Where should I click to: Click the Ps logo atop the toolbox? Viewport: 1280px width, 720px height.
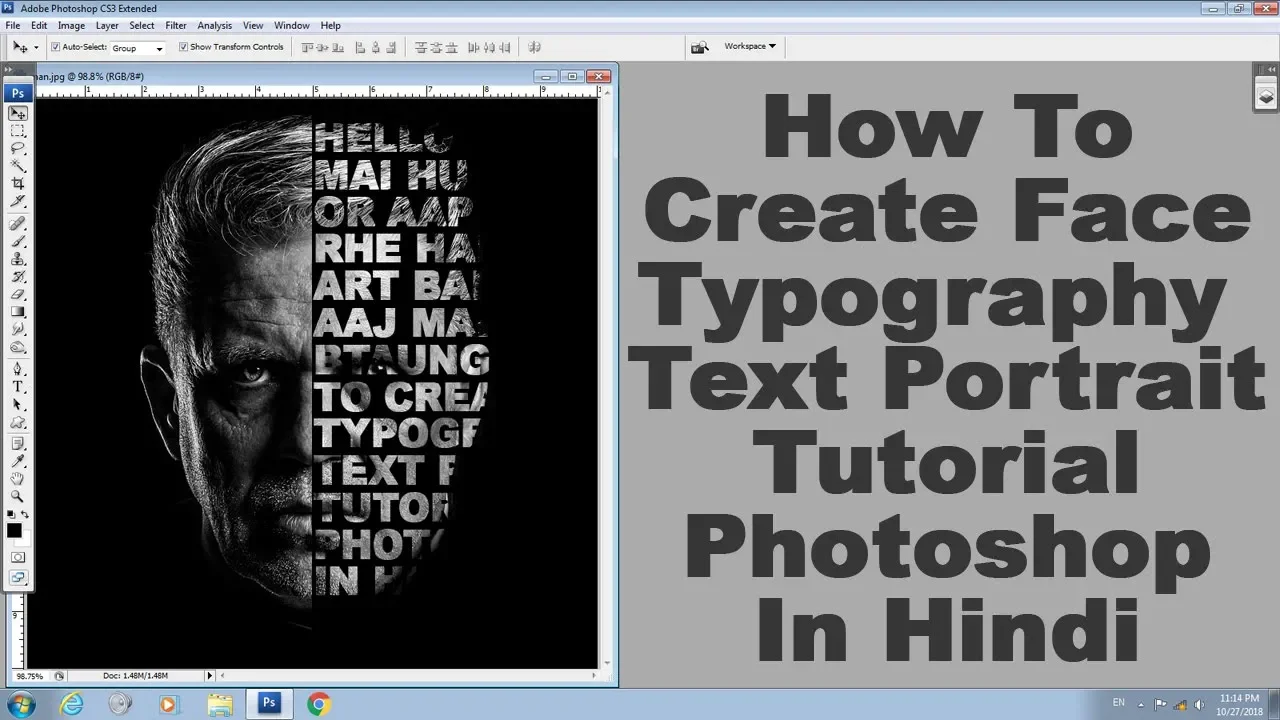coord(18,93)
